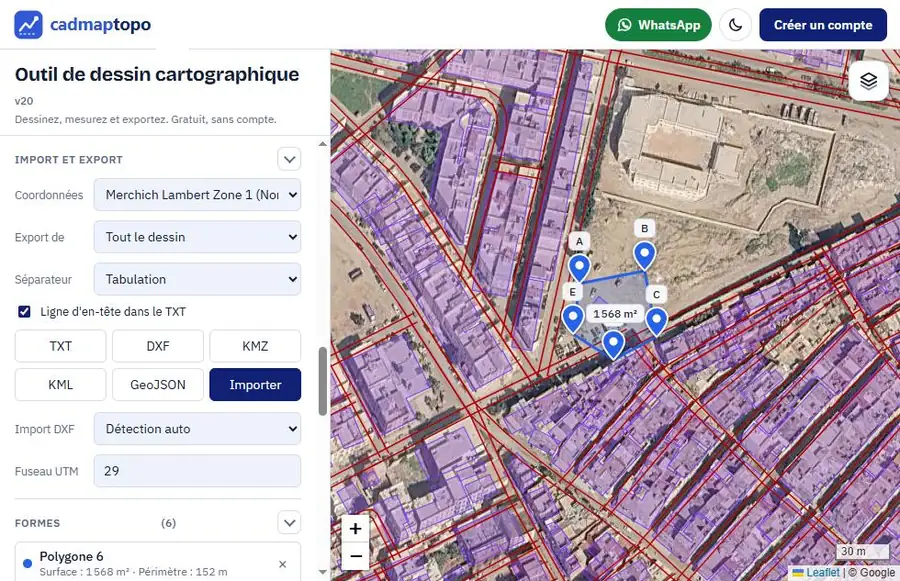The image size is (900, 581).
Task: Click the blue dot beside Polygone 6
Action: click(x=27, y=563)
